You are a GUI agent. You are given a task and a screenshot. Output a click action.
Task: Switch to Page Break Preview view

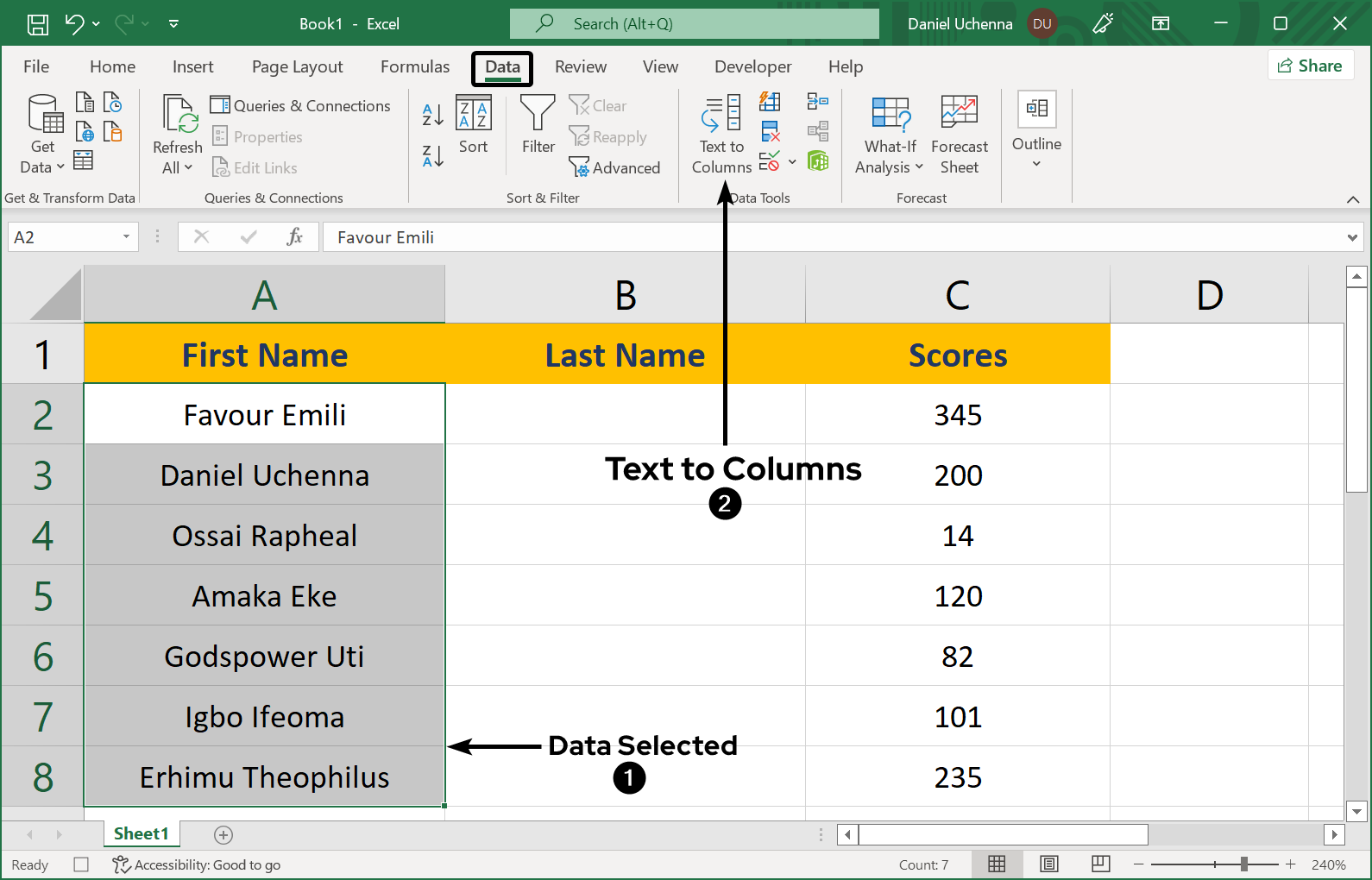[x=1100, y=864]
